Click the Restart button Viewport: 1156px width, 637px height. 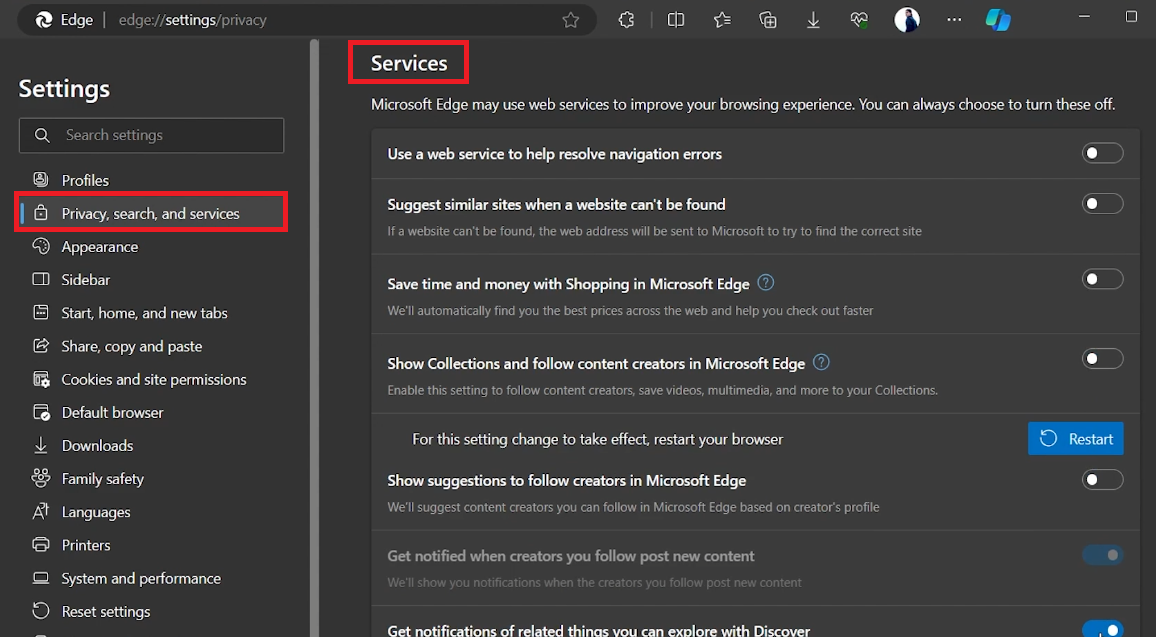click(x=1075, y=439)
